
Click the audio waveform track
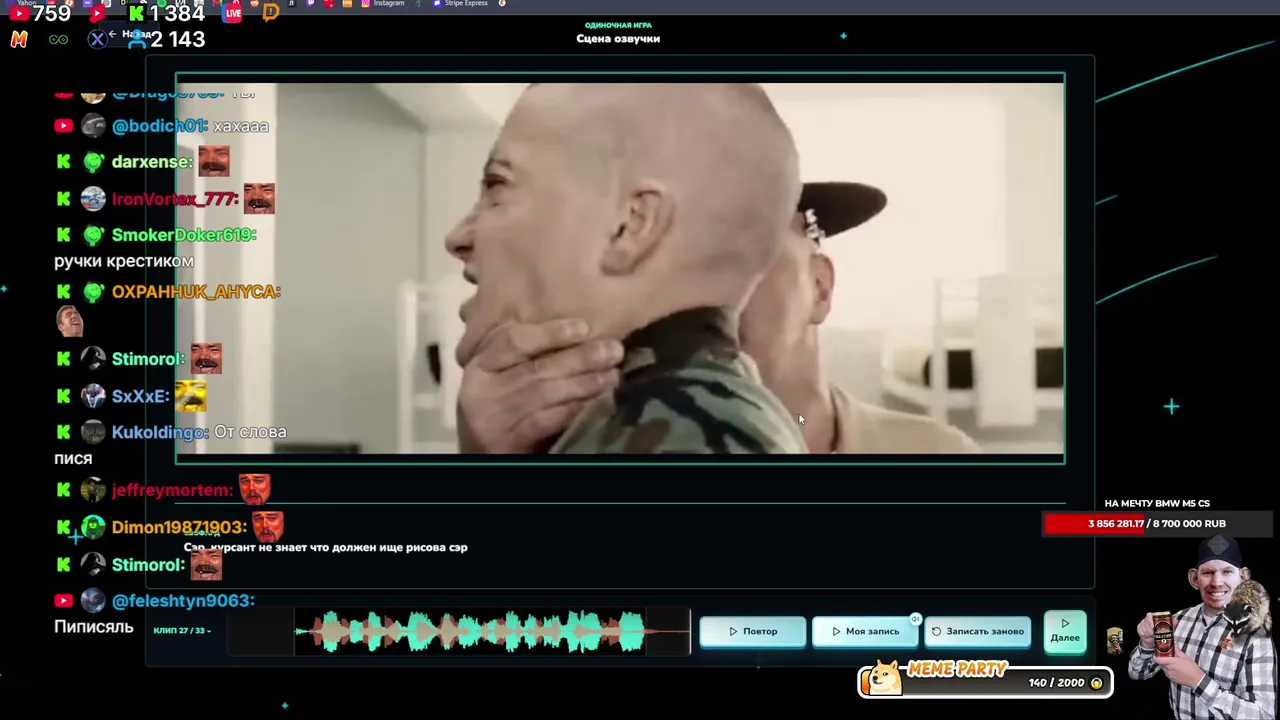click(460, 631)
